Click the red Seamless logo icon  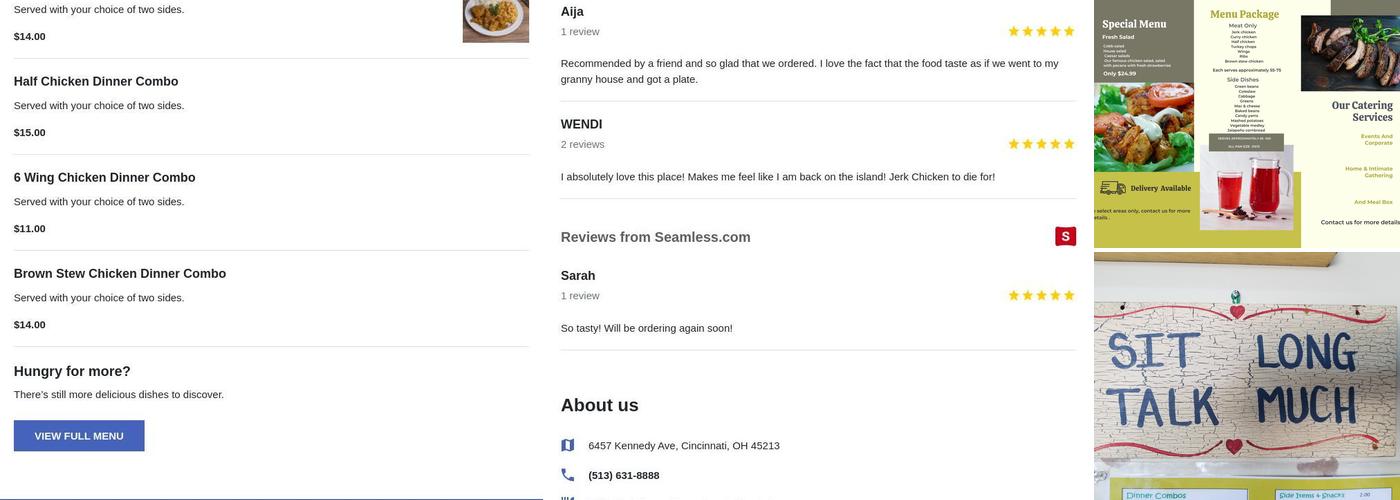coord(1065,236)
